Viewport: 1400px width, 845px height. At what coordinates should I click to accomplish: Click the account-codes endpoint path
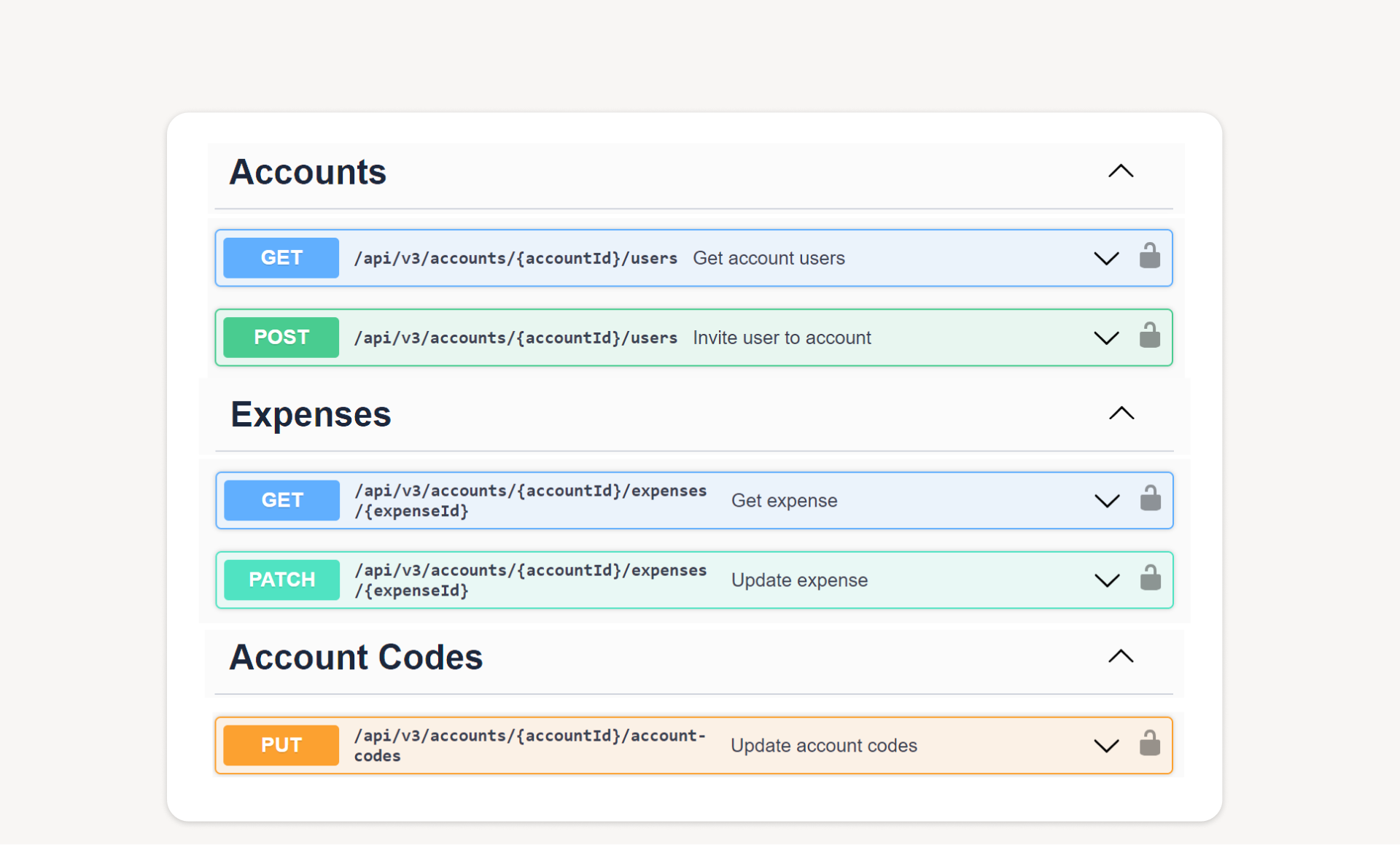click(x=530, y=746)
